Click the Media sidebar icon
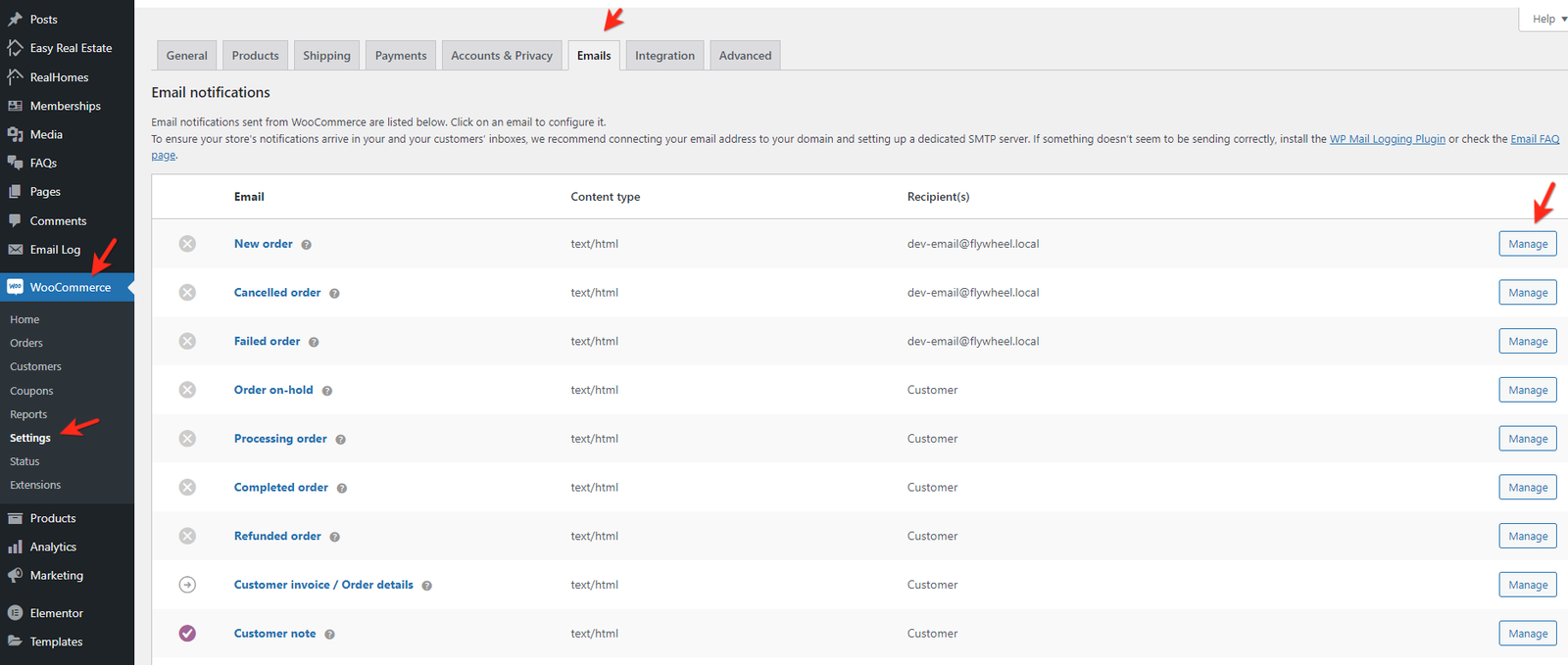The image size is (1568, 665). [15, 134]
